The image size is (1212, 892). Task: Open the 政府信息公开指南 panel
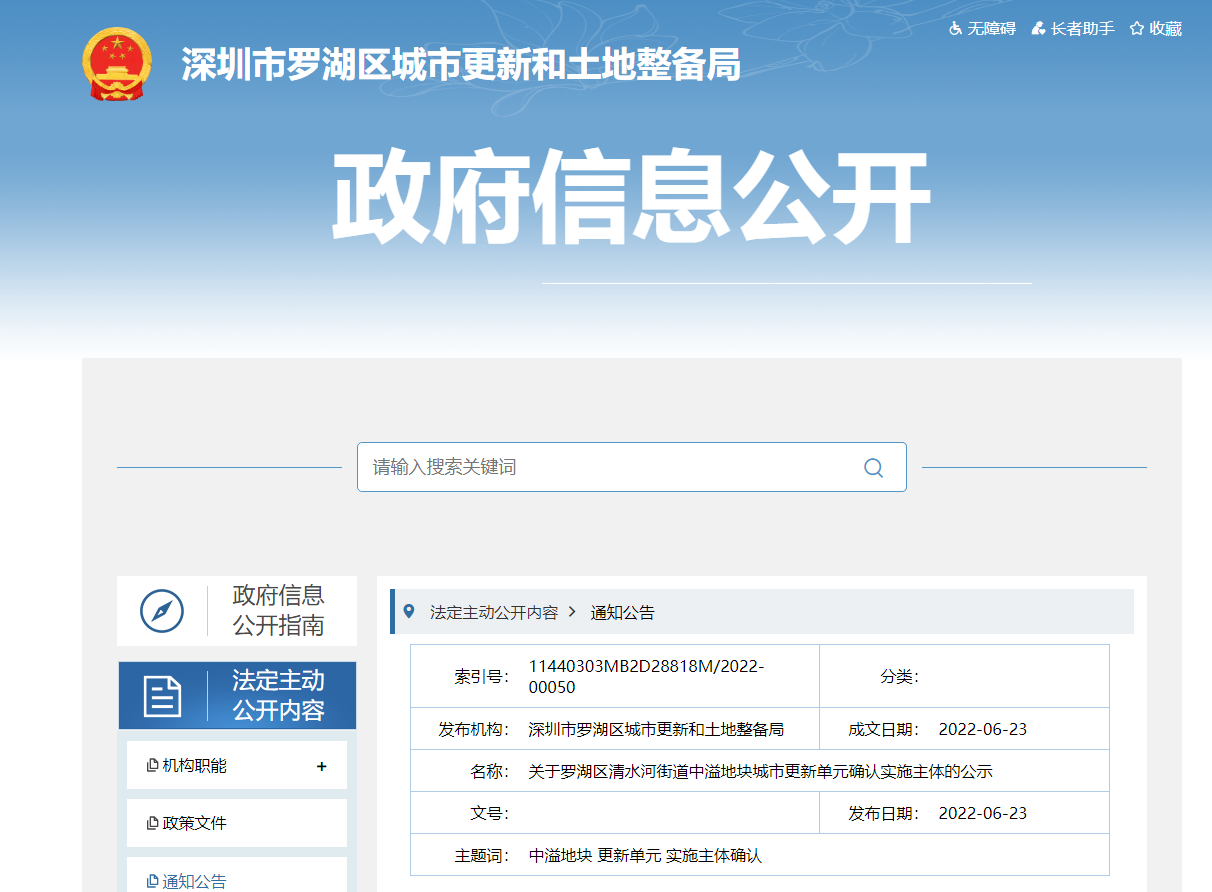coord(278,611)
